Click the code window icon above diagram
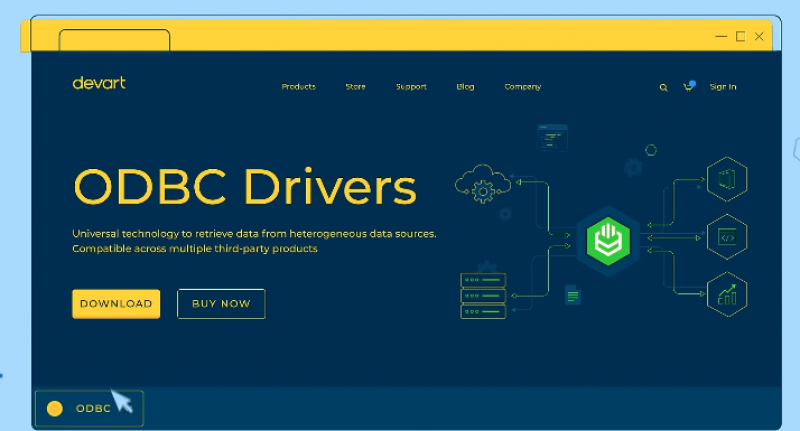This screenshot has width=800, height=431. point(552,137)
